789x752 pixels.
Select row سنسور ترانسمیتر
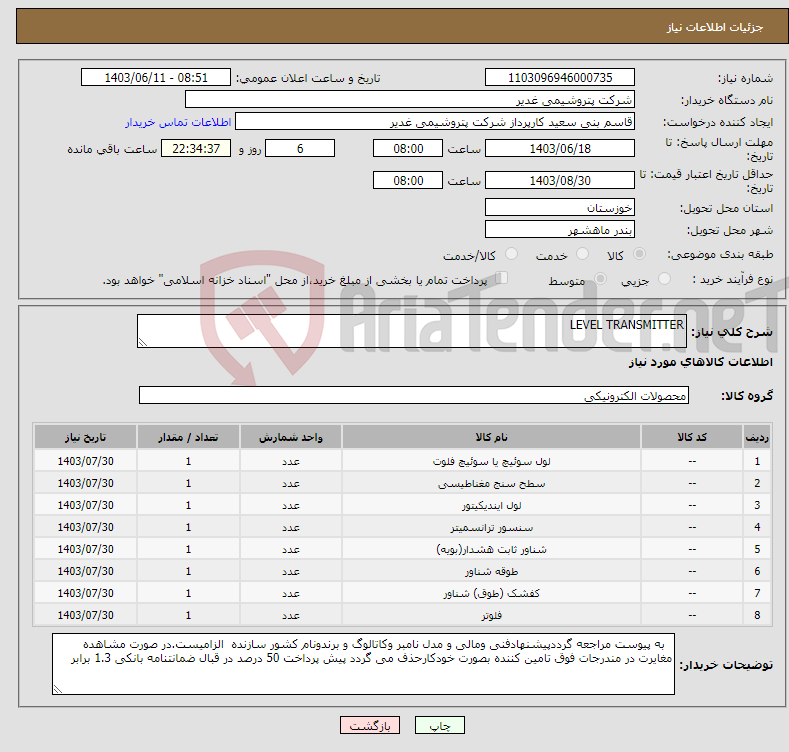pos(402,527)
